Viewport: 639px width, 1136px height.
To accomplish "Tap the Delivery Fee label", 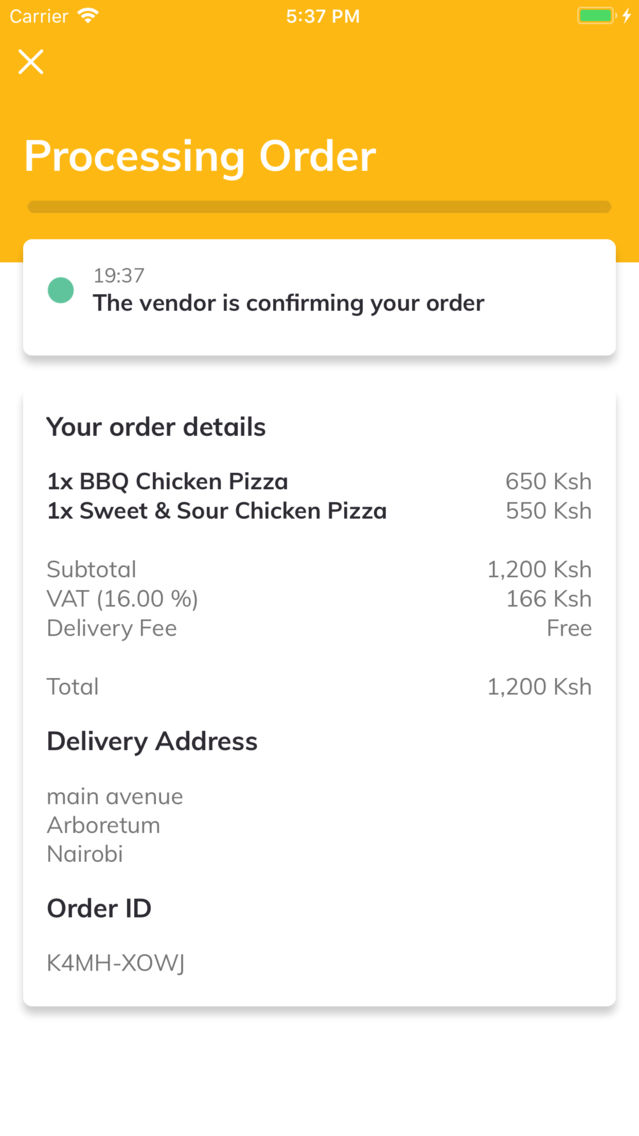I will pyautogui.click(x=111, y=628).
